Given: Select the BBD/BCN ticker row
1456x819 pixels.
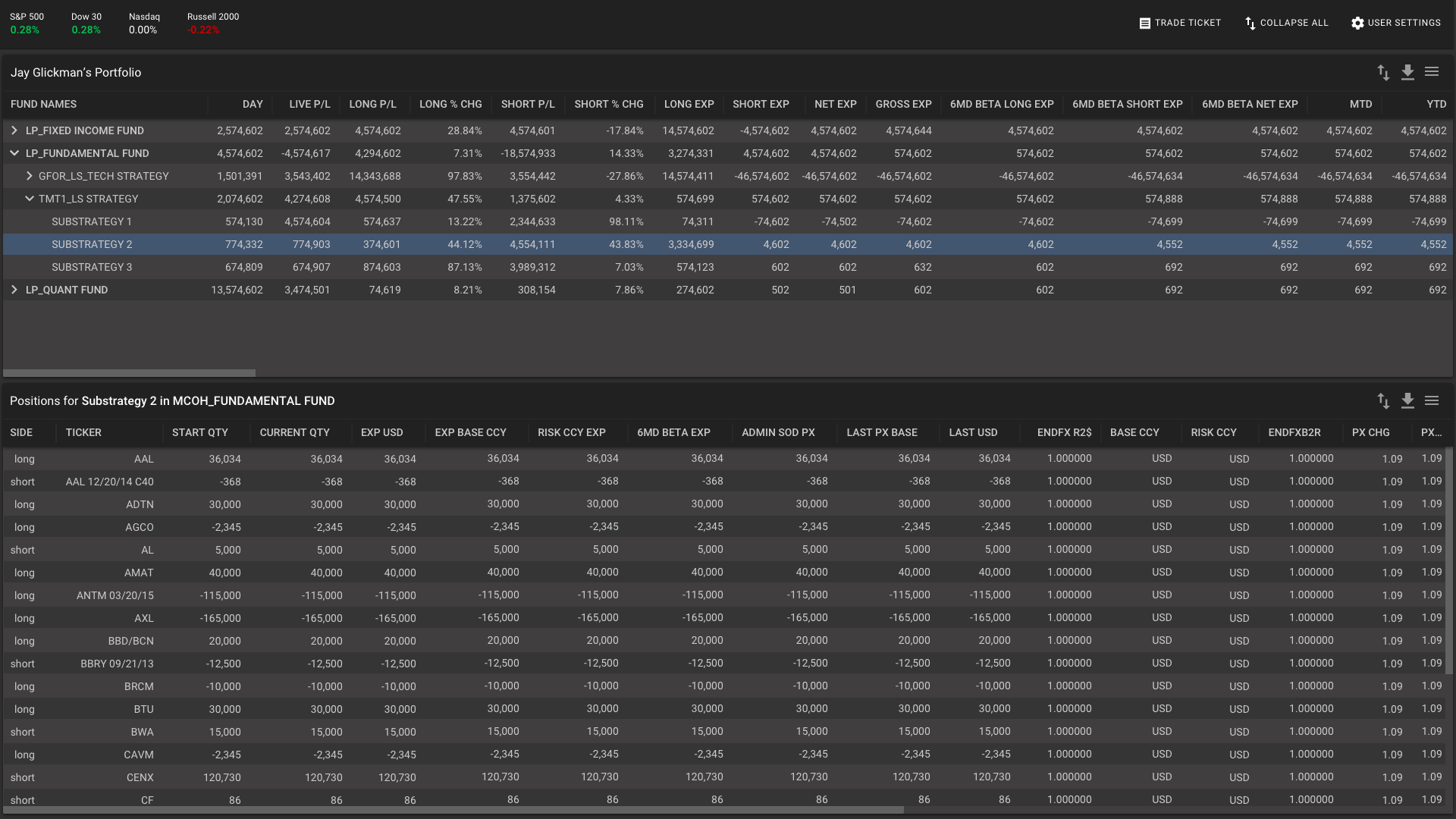Looking at the screenshot, I should click(x=724, y=641).
